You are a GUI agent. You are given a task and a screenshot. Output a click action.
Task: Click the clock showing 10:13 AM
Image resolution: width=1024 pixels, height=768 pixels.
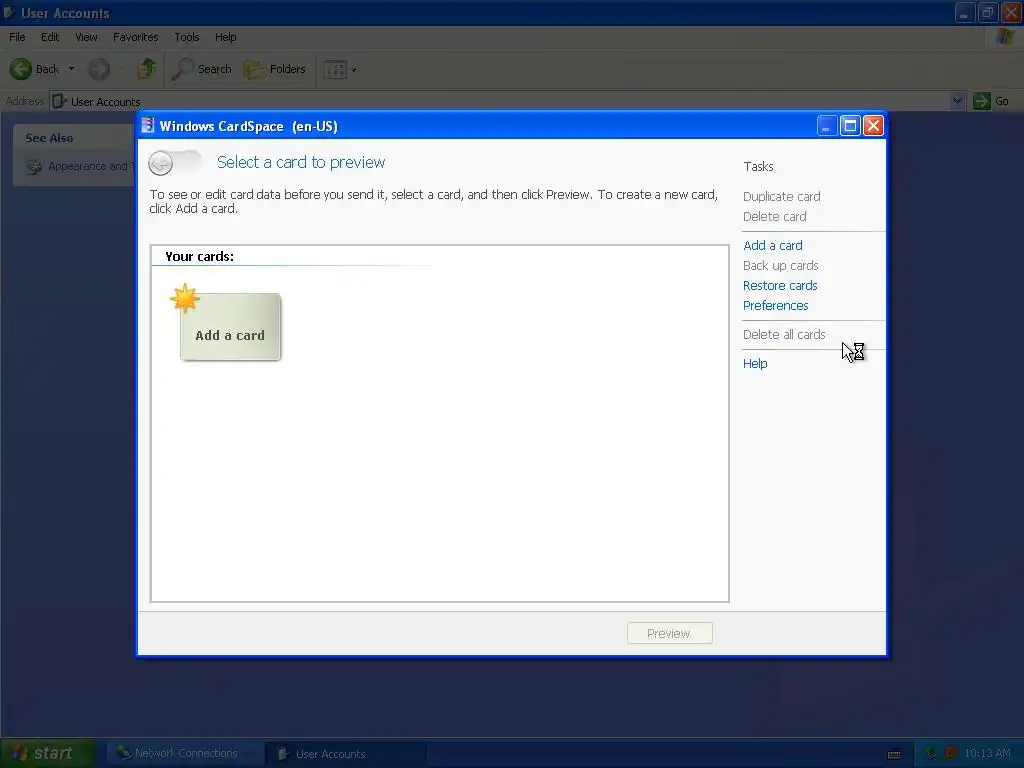point(987,754)
